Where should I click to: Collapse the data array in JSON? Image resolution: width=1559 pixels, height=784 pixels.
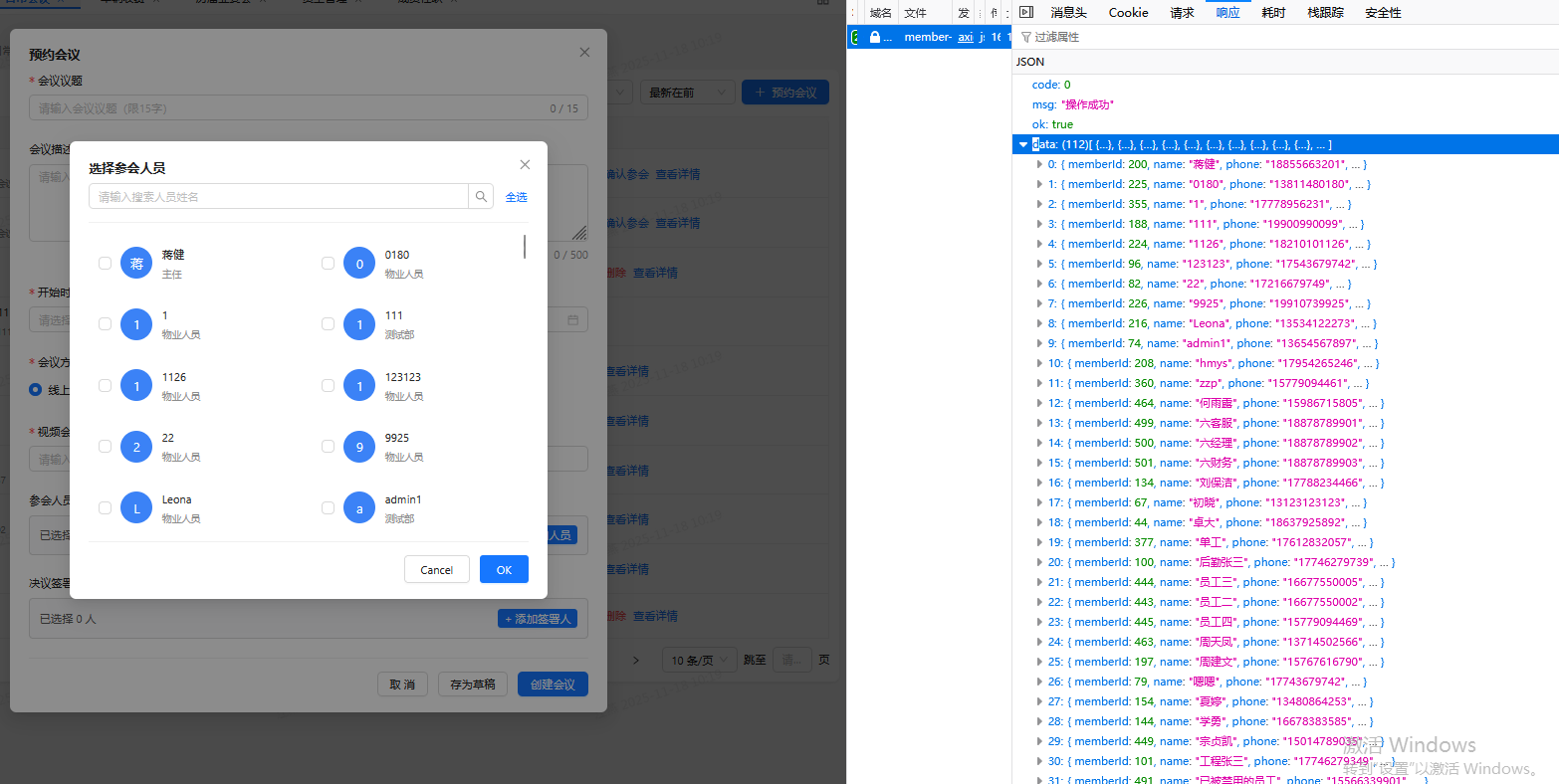pyautogui.click(x=1023, y=144)
